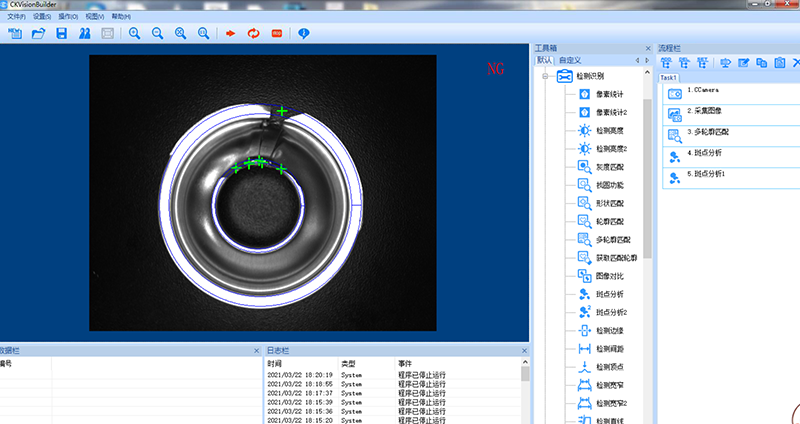Viewport: 800px width, 424px height.
Task: Click the blue info help icon
Action: coord(304,34)
